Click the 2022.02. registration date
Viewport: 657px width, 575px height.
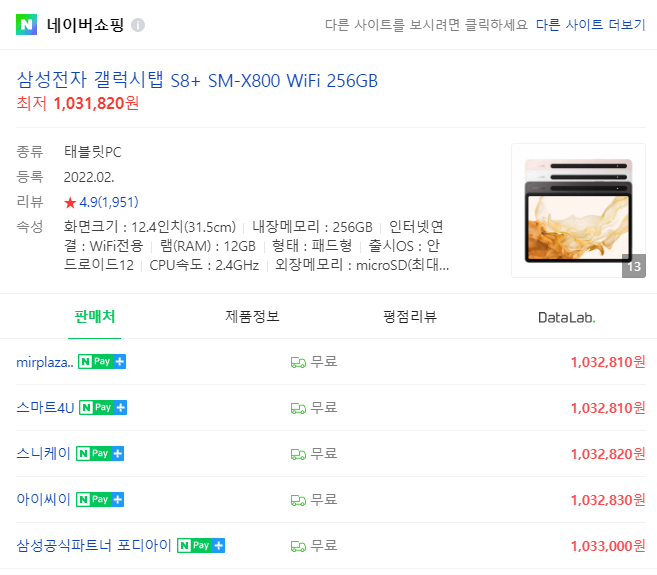point(89,177)
